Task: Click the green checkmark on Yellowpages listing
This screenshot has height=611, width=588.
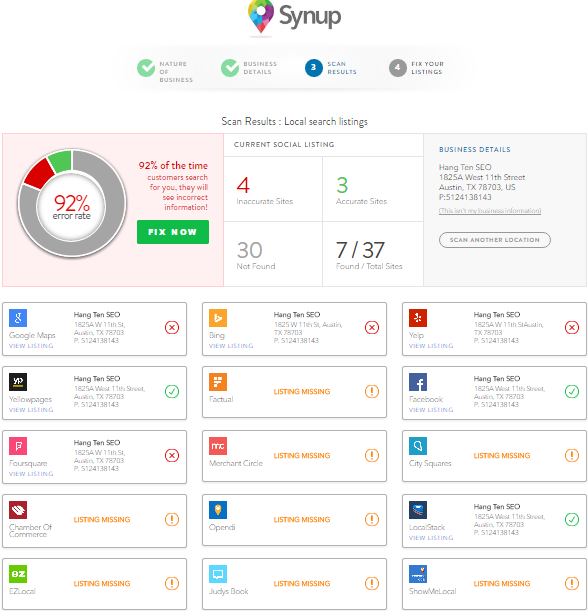Action: click(172, 391)
